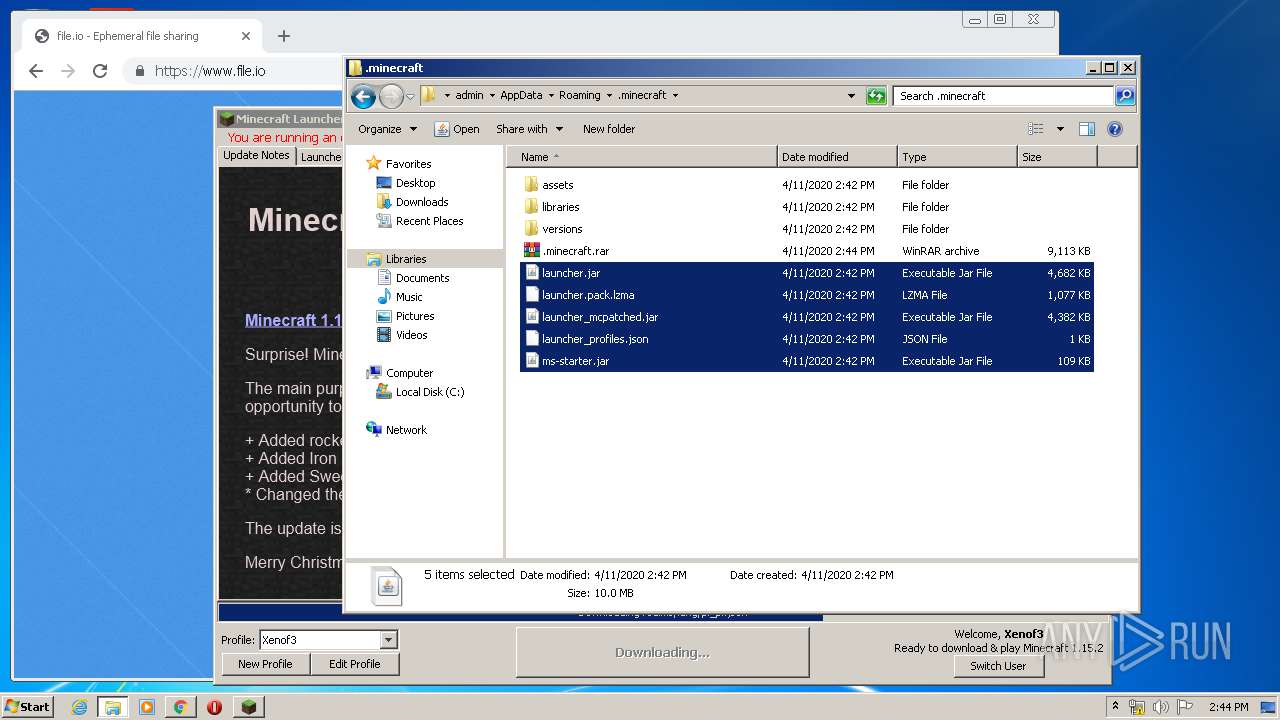
Task: Open Music library
Action: (x=409, y=297)
